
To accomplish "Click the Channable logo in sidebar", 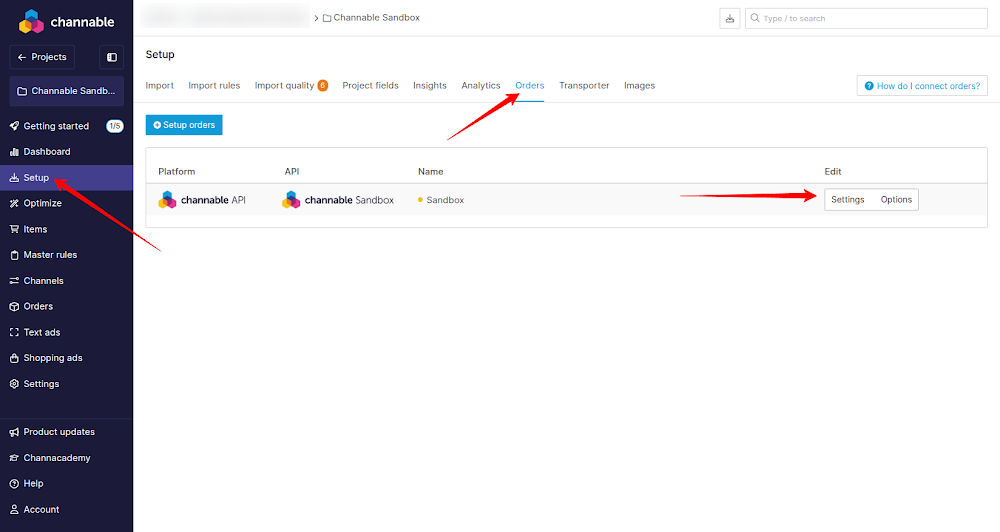I will (x=66, y=22).
